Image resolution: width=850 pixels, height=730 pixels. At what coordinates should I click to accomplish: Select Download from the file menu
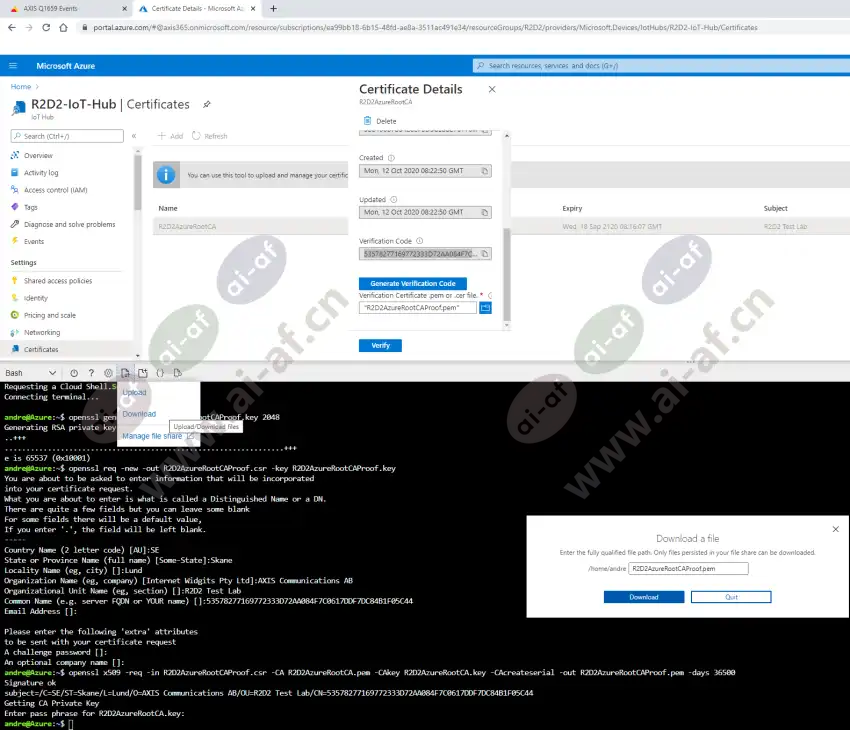(139, 414)
